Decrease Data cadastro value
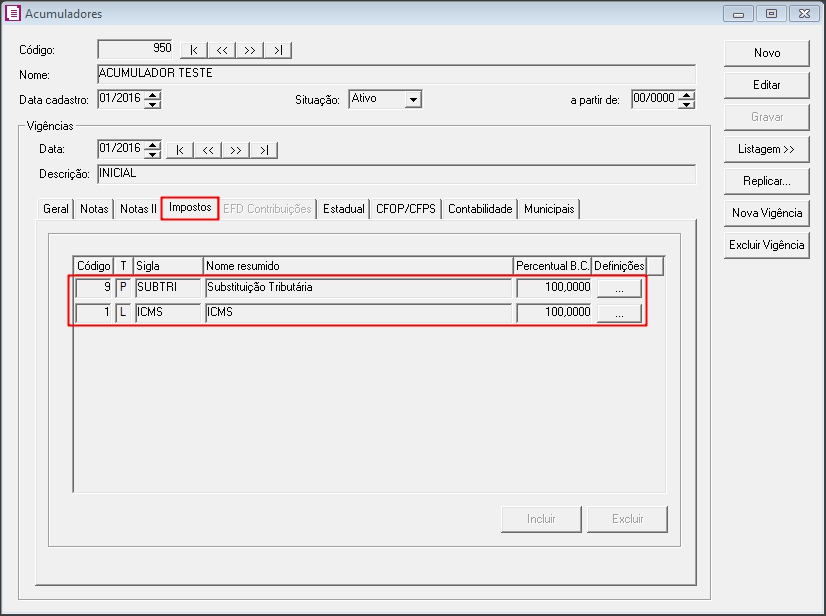This screenshot has height=616, width=826. click(153, 104)
